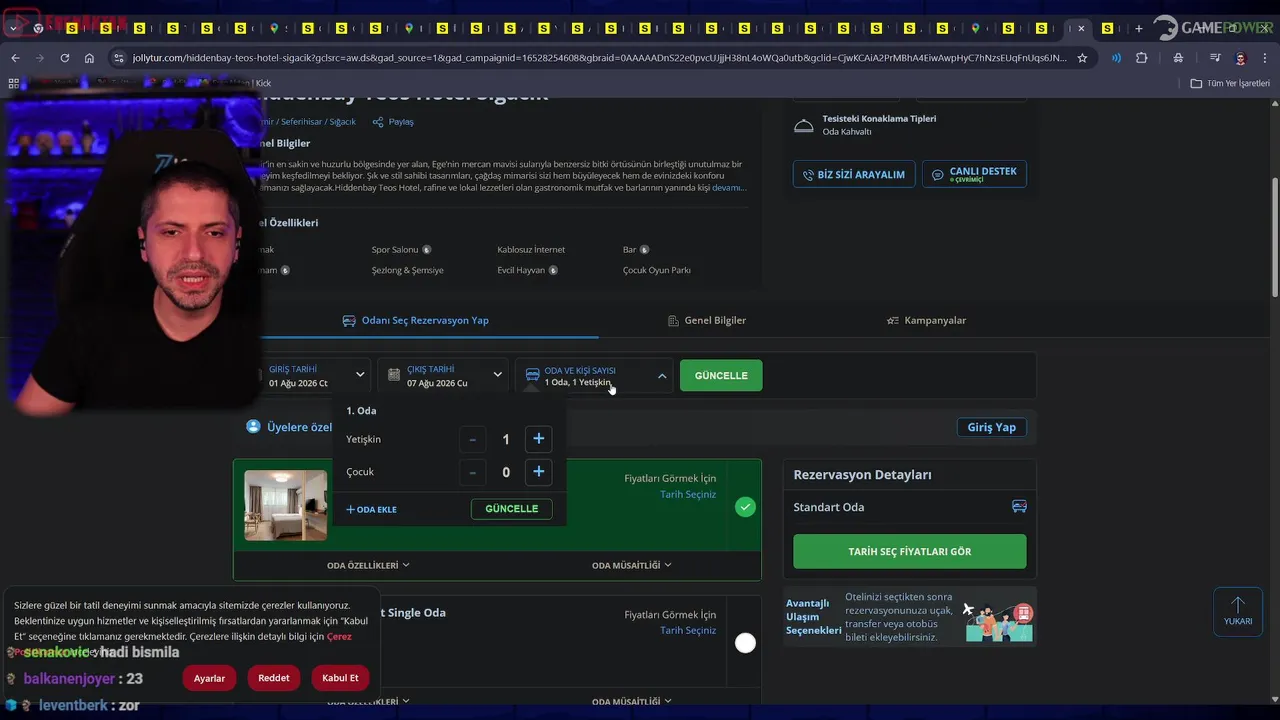Screen dimensions: 1280x720
Task: Click the Şezlong & Şemsiye feature text
Action: pos(407,270)
